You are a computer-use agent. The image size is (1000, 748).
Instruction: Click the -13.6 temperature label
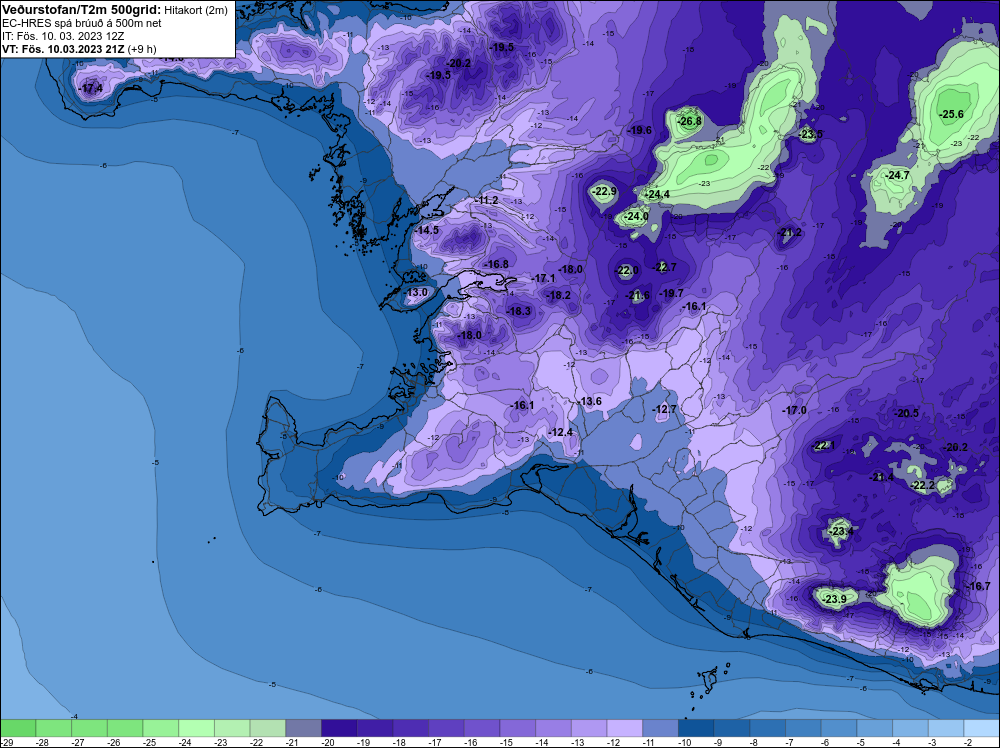pyautogui.click(x=589, y=401)
